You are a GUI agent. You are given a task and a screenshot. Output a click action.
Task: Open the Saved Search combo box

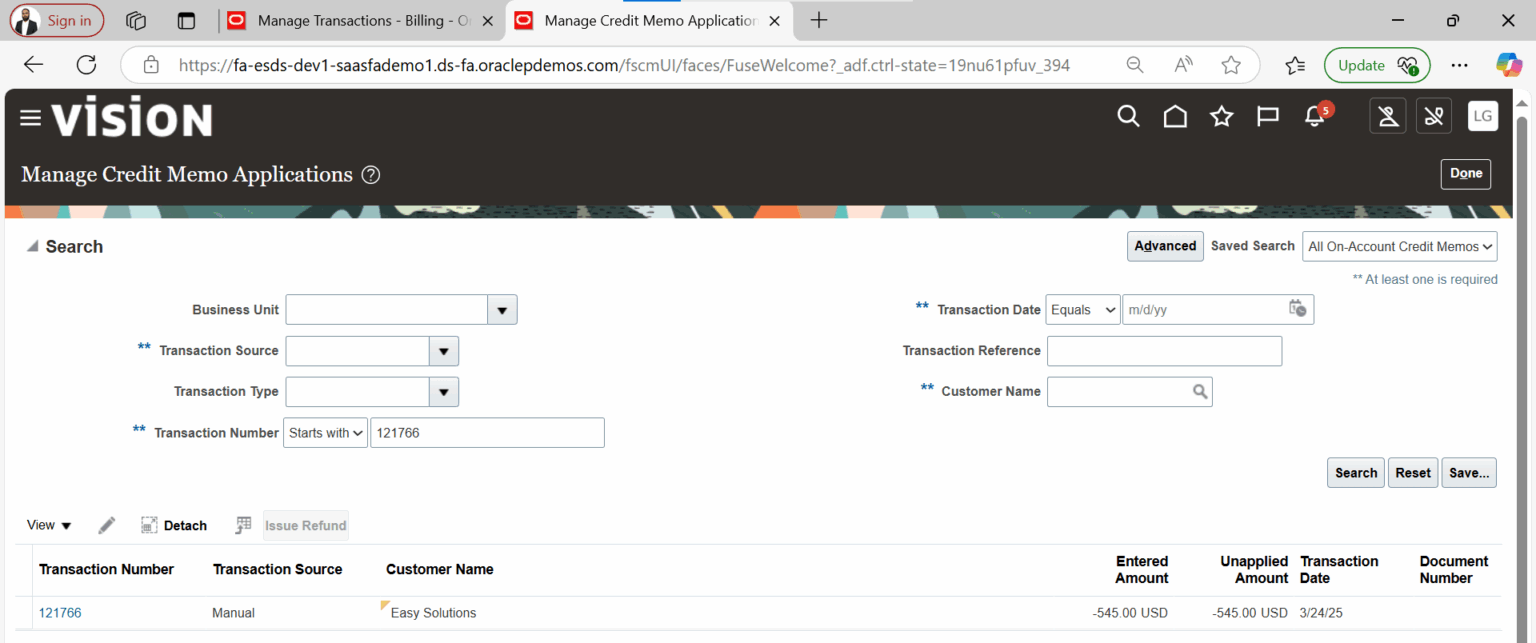click(x=1399, y=246)
